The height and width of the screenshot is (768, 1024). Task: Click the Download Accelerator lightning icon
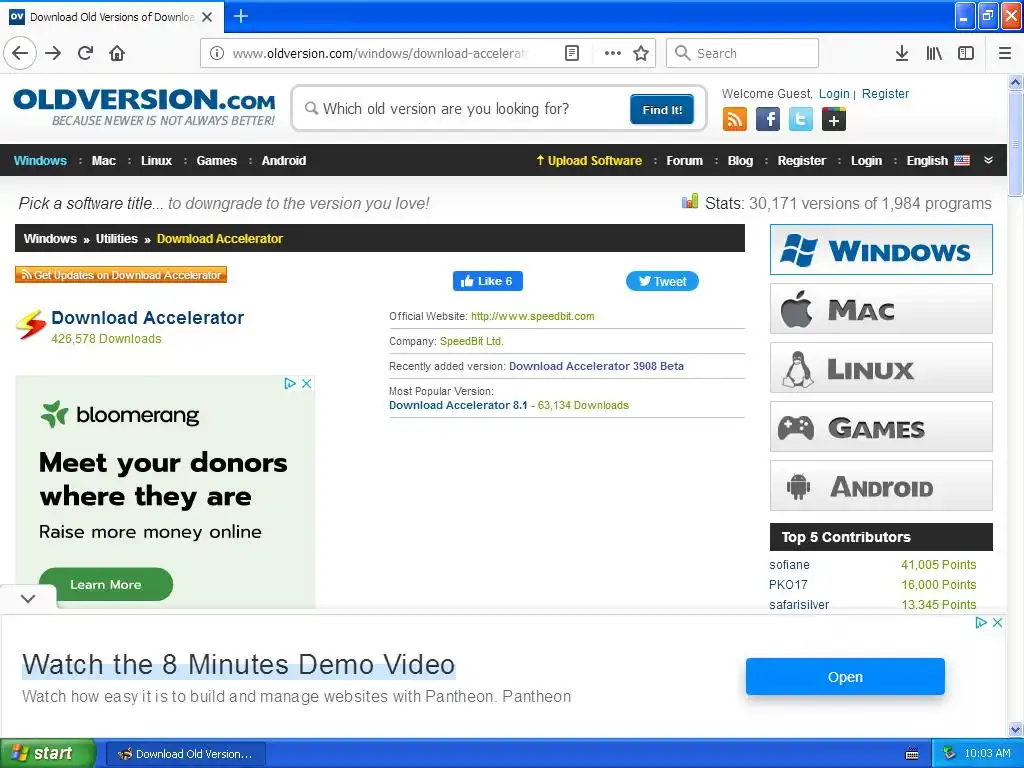pyautogui.click(x=31, y=325)
